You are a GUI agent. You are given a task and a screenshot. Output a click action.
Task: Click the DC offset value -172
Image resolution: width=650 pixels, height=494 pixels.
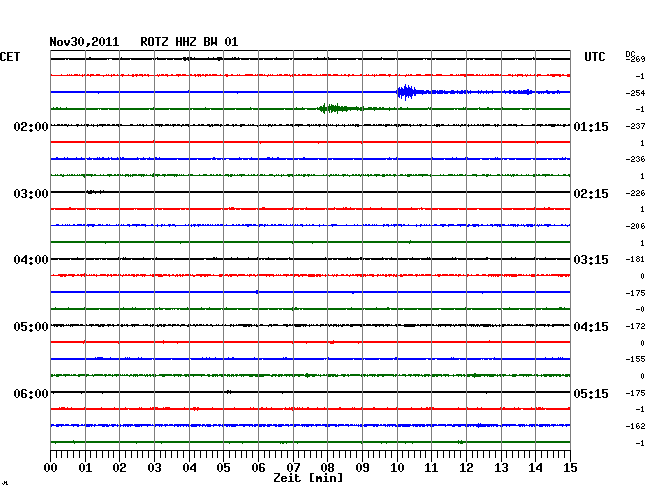[x=635, y=326]
